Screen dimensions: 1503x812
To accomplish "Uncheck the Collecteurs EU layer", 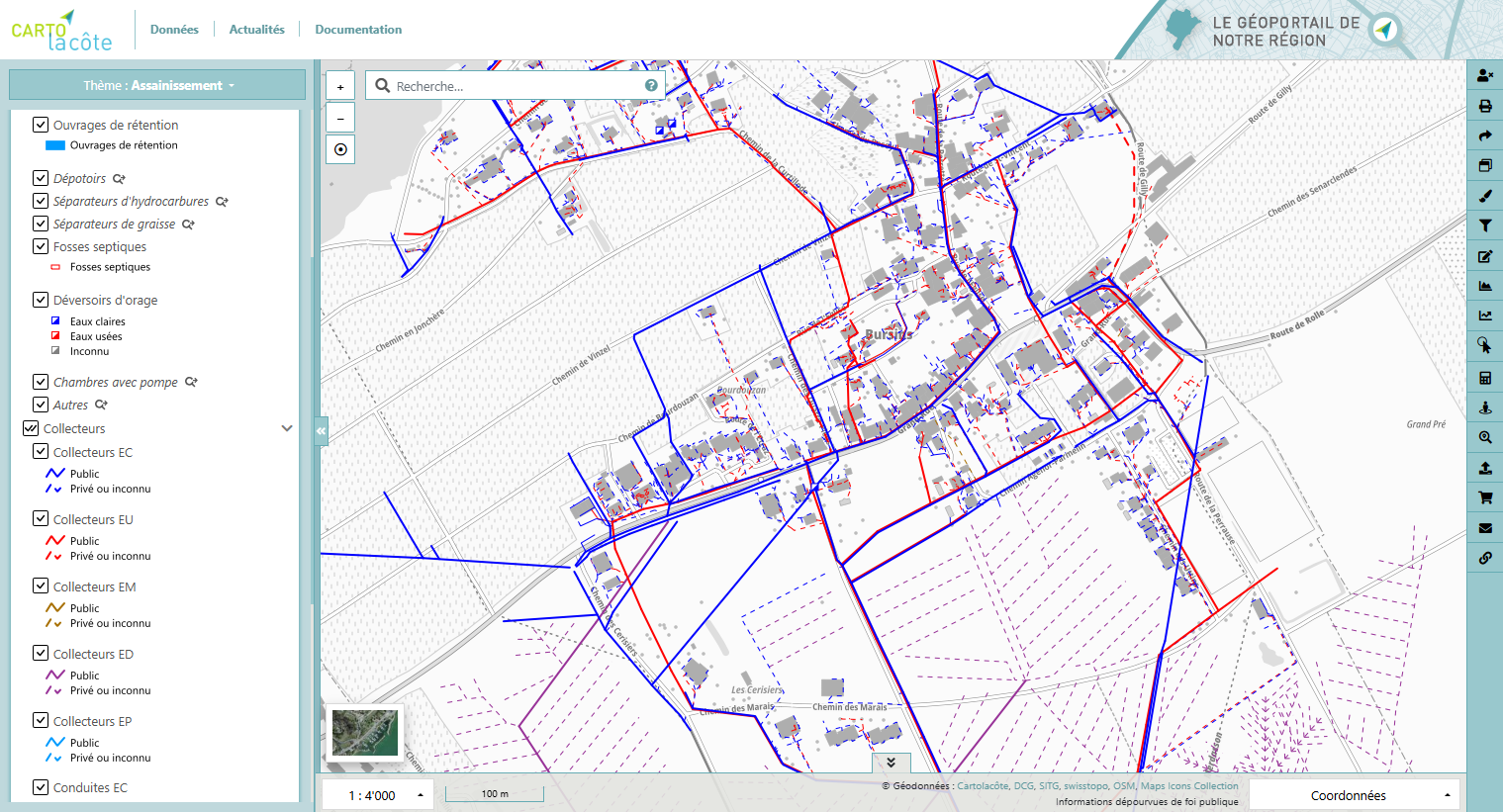I will [x=41, y=519].
